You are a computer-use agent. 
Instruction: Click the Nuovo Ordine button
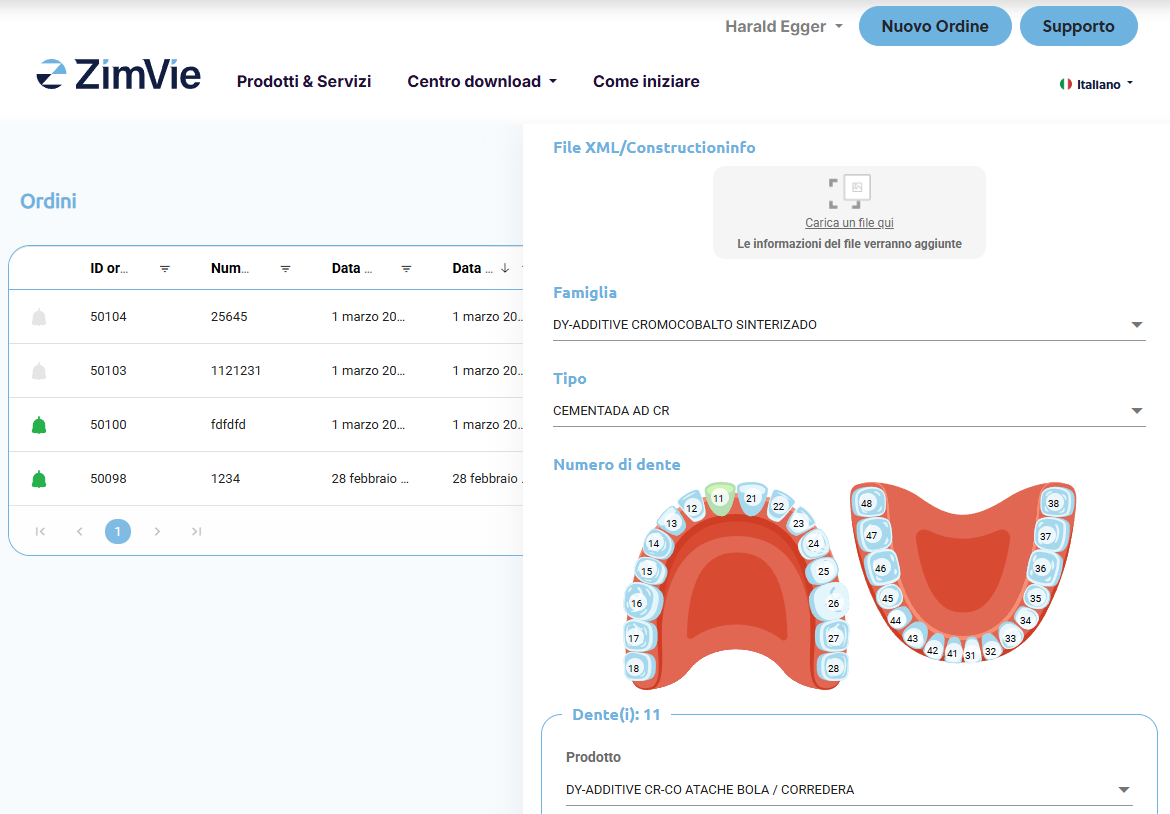pyautogui.click(x=935, y=27)
